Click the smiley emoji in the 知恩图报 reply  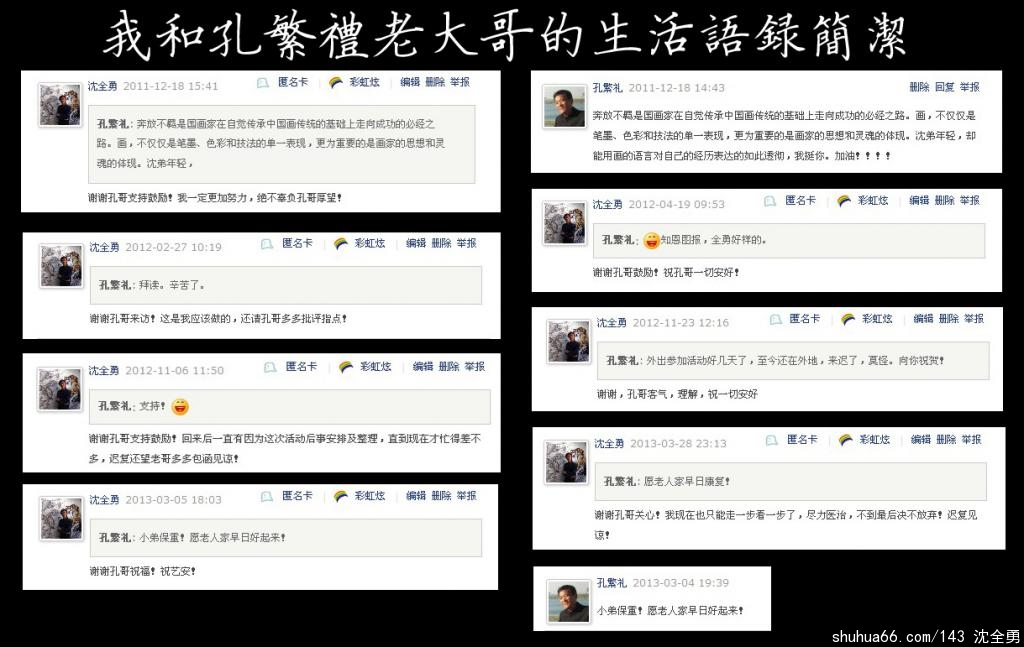[x=651, y=241]
